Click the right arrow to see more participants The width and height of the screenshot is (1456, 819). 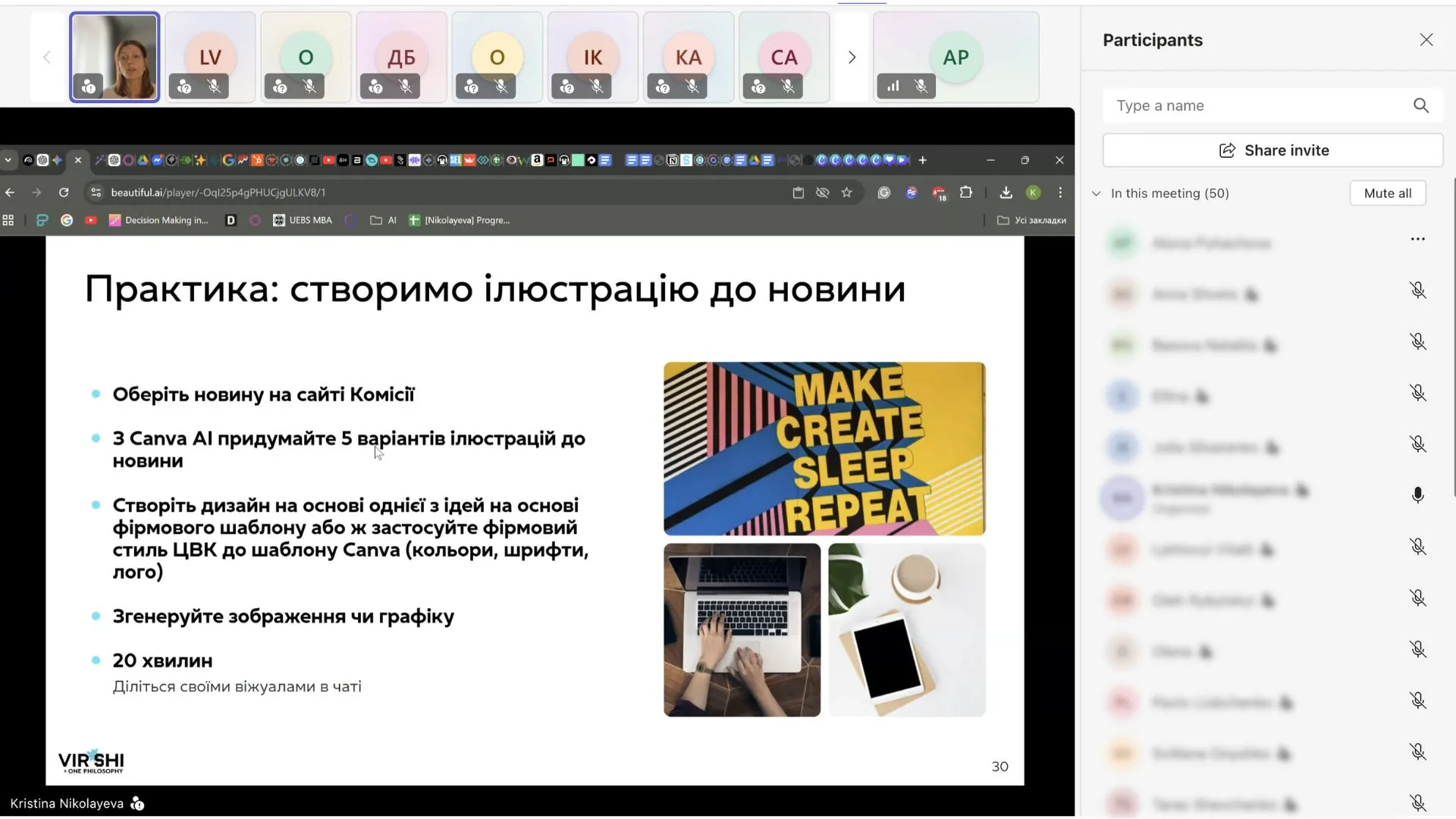[x=852, y=57]
